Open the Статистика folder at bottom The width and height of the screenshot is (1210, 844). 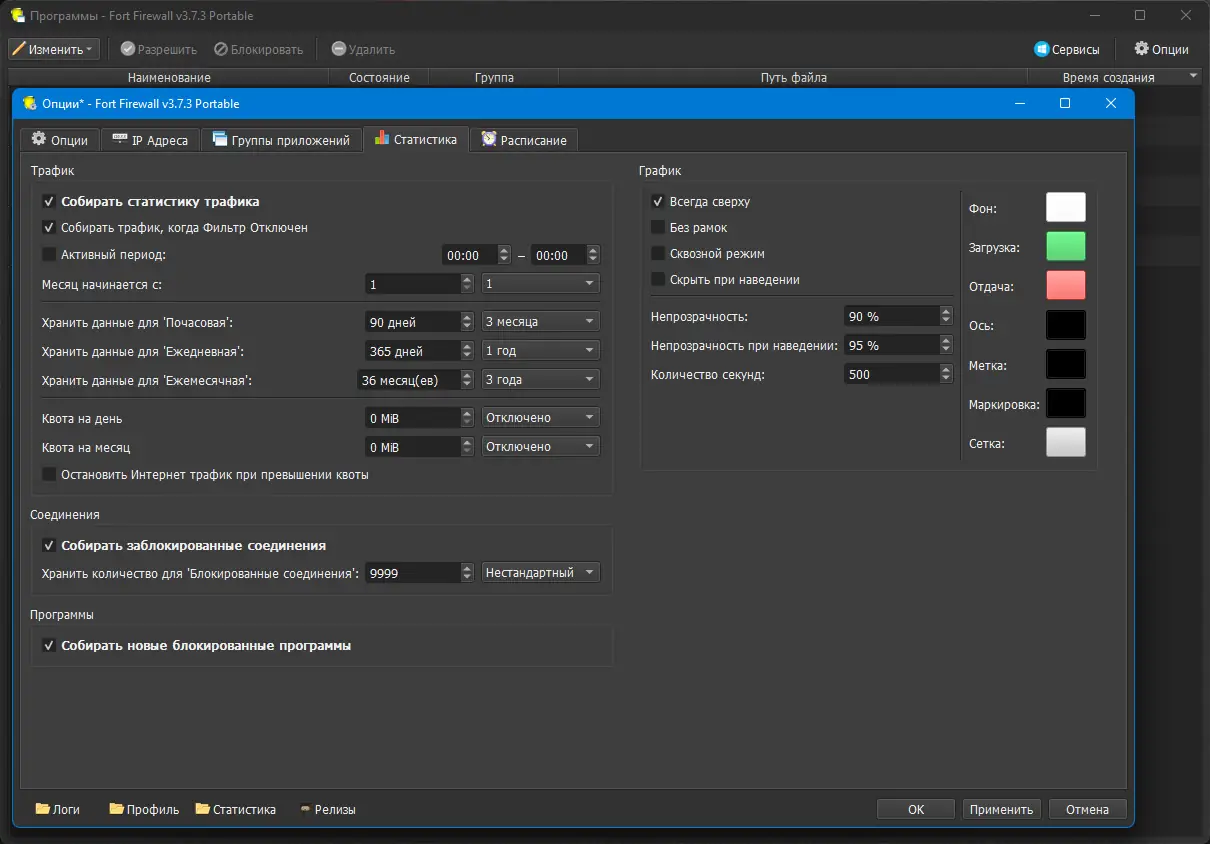[203, 809]
